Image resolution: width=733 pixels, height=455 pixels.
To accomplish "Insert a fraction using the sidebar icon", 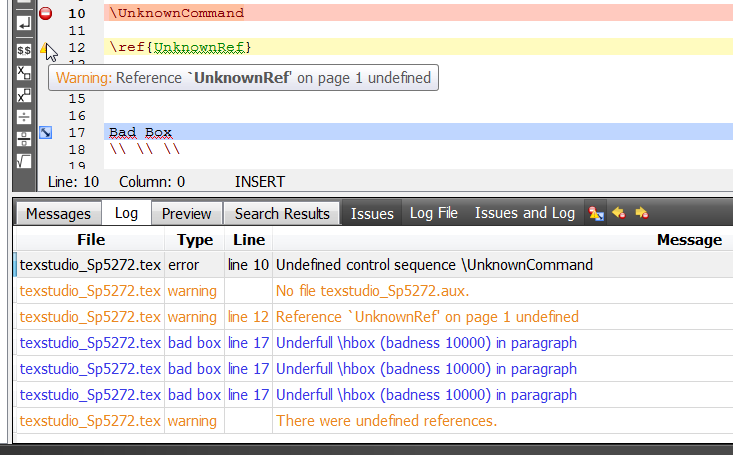I will (x=24, y=139).
